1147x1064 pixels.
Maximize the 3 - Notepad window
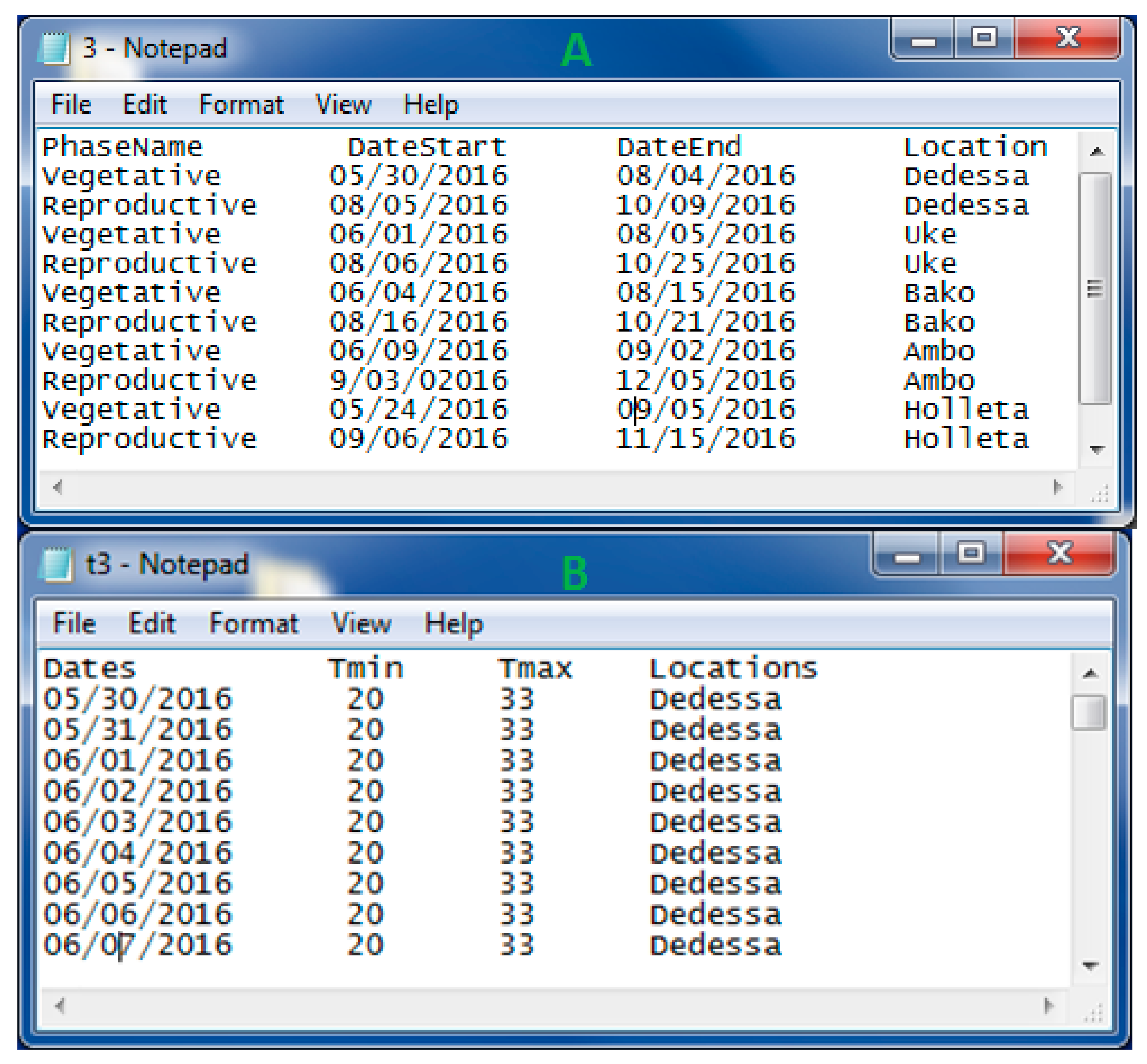click(984, 38)
